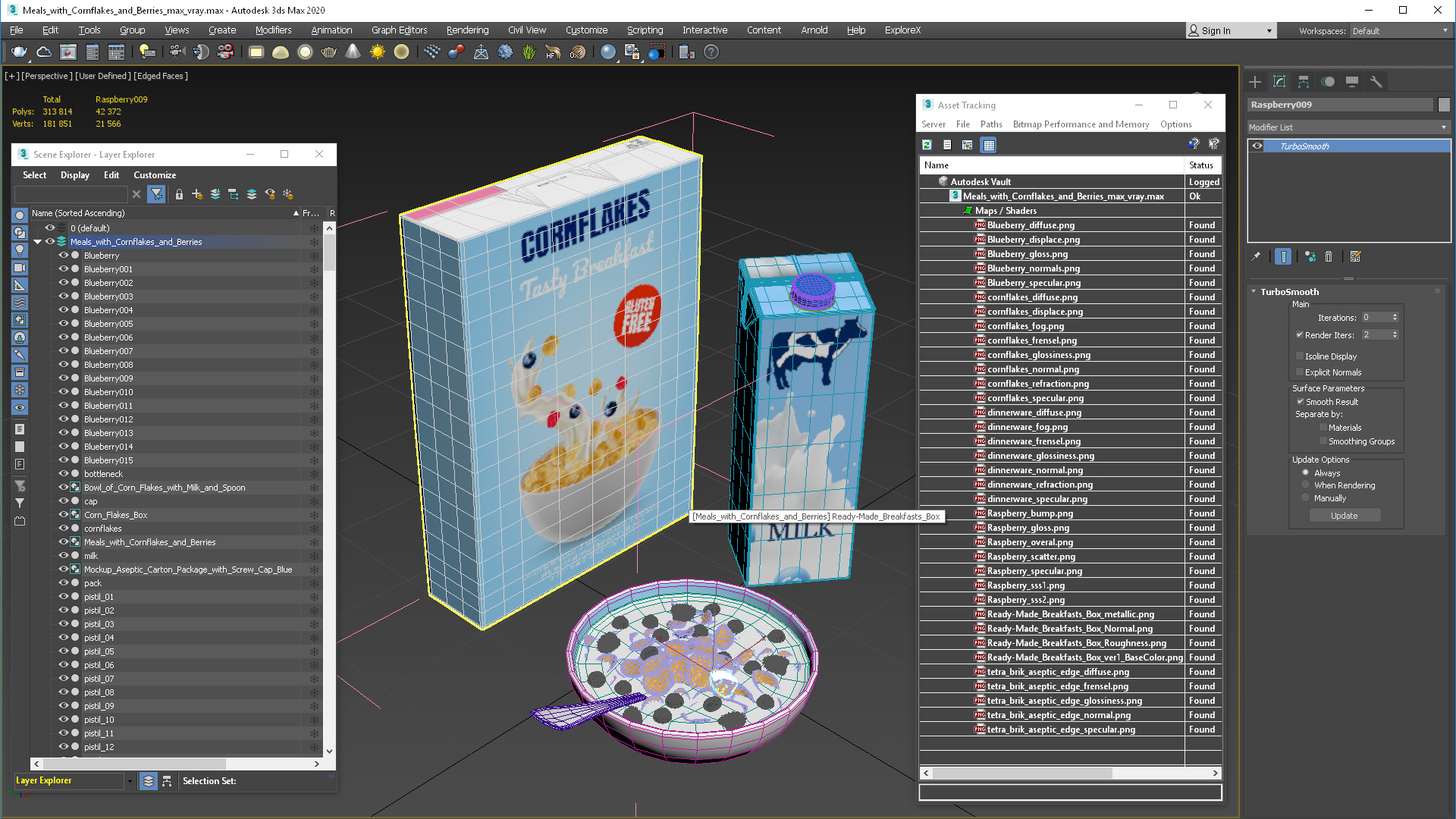
Task: Hide the Blueberry001 object via eye icon
Action: click(64, 269)
